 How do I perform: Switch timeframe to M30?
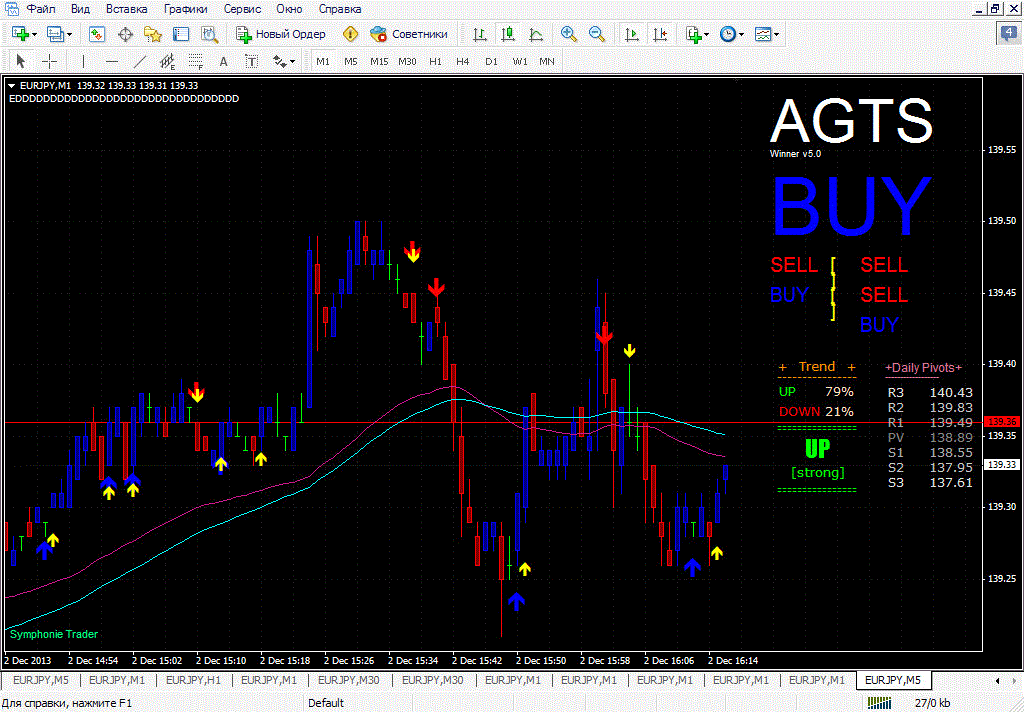point(407,61)
